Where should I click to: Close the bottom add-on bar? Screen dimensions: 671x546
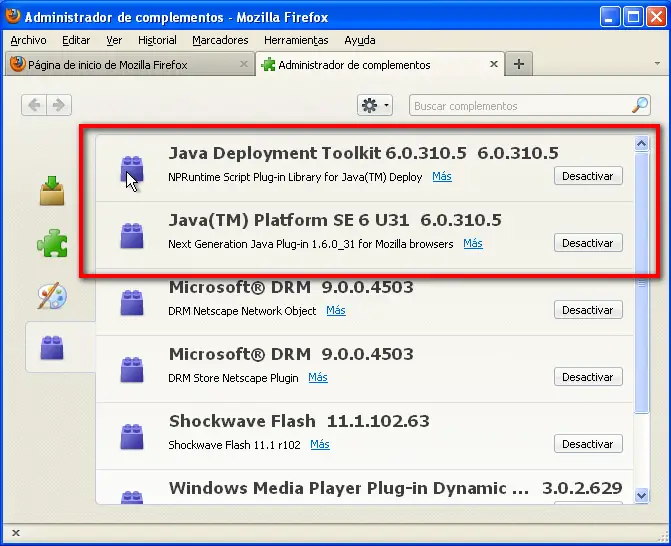coord(16,533)
